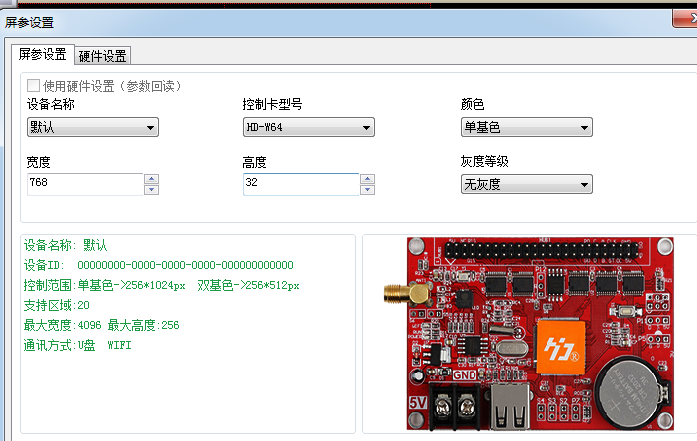
Task: Click the 宽度 input field showing 768
Action: (85, 184)
